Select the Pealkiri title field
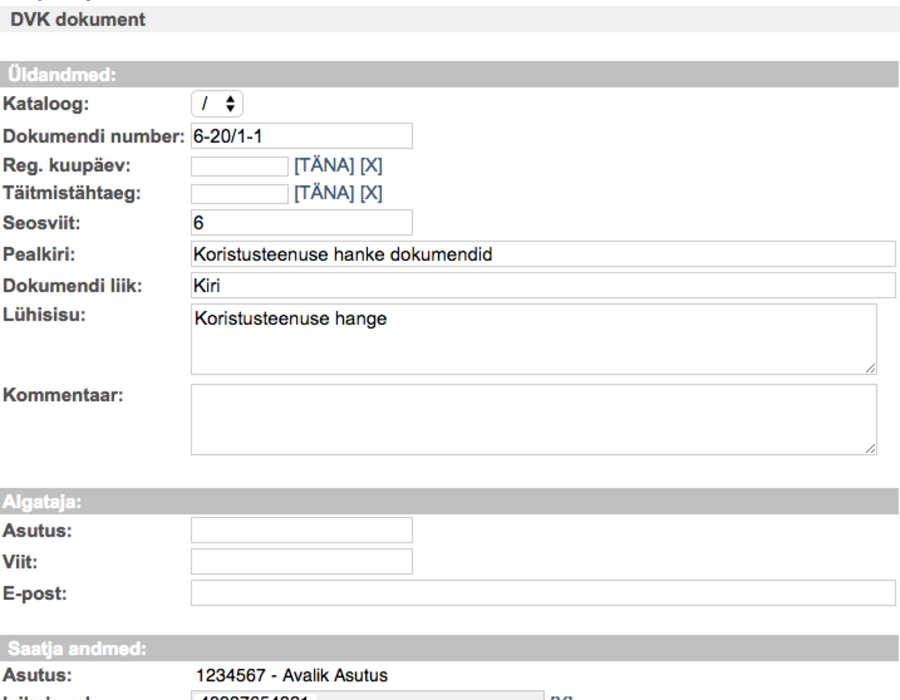This screenshot has height=700, width=900. (x=543, y=254)
